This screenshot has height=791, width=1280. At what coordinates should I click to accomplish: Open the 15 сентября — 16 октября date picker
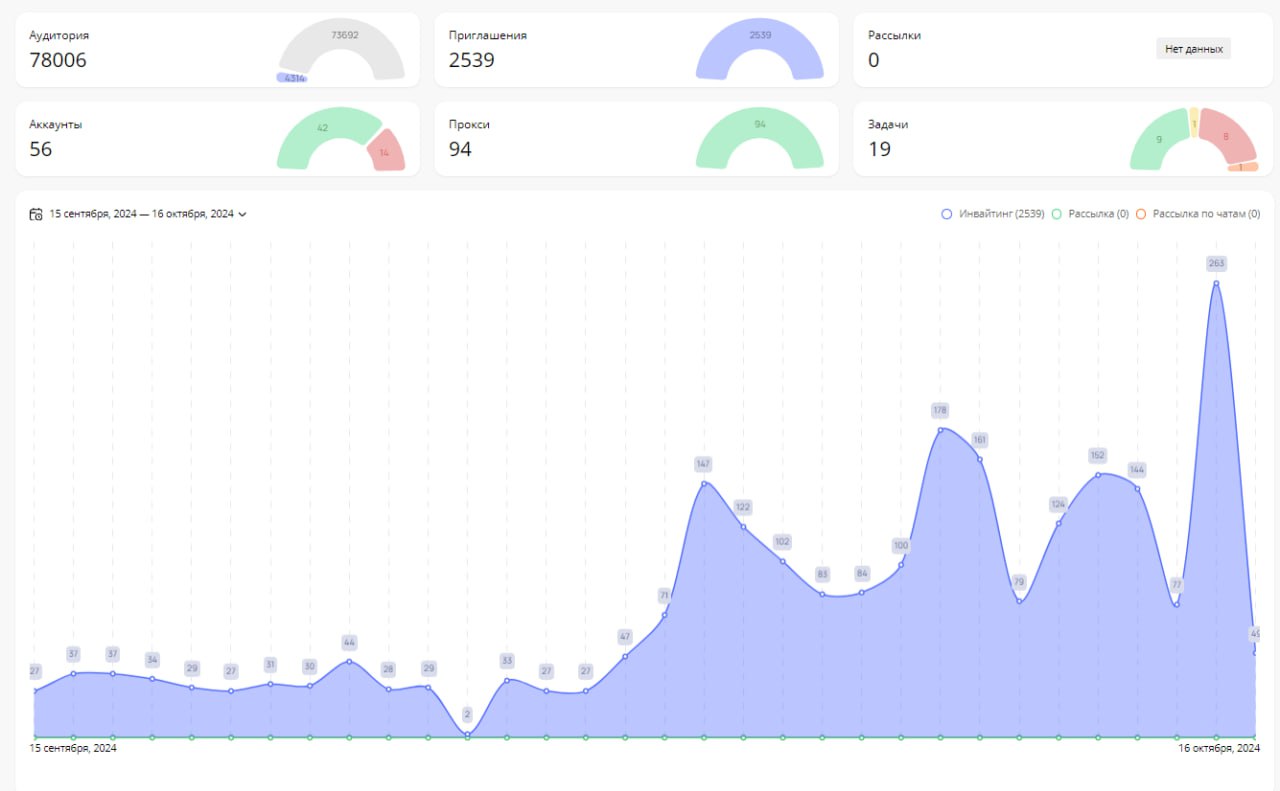pos(141,214)
